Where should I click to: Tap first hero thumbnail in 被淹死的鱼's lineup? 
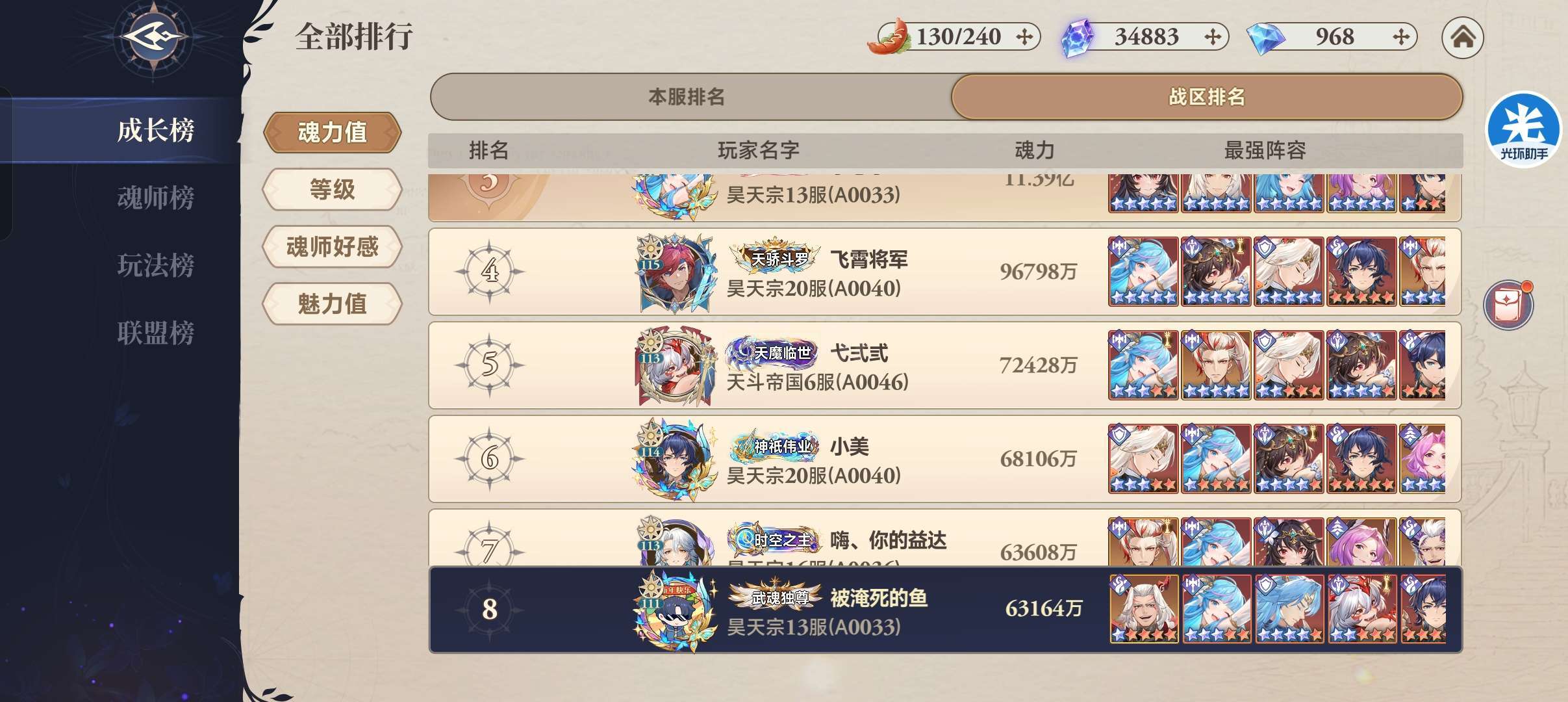tap(1144, 609)
